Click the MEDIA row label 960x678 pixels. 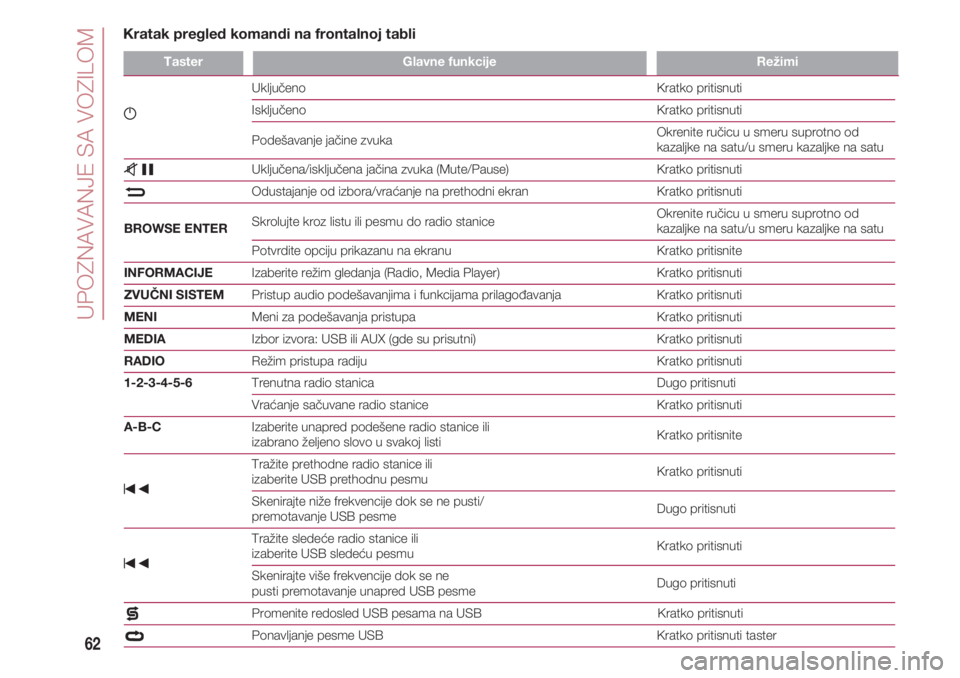point(144,339)
